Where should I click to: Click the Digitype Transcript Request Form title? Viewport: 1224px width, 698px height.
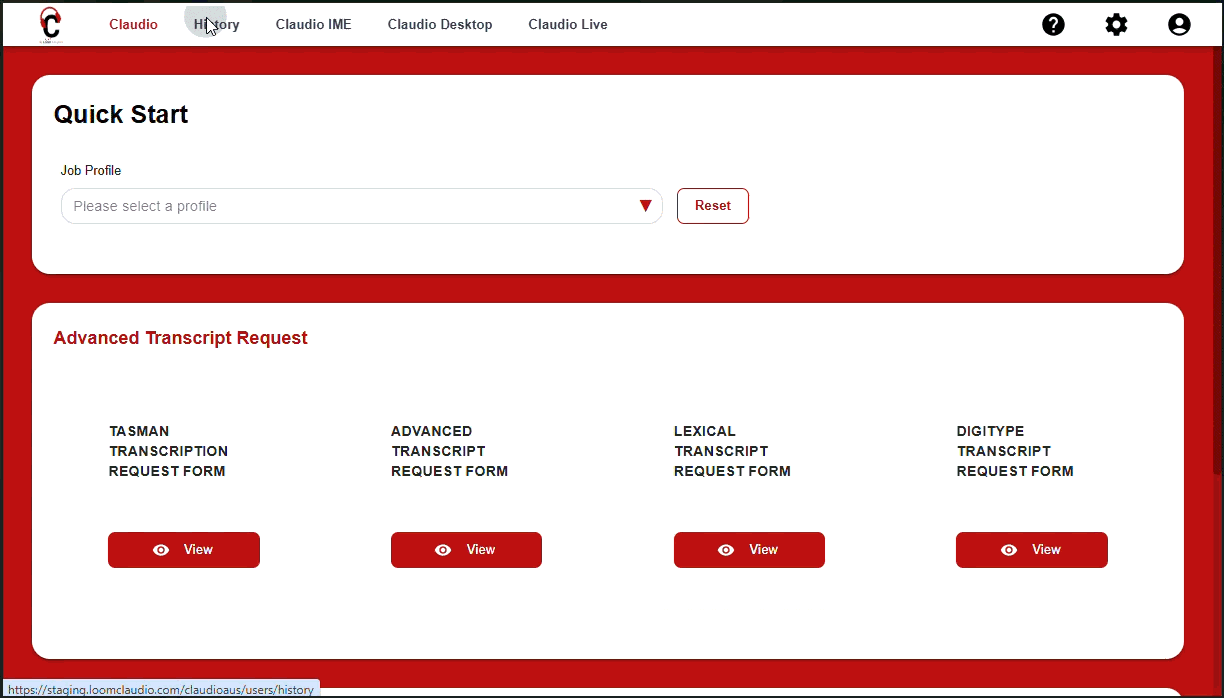pos(1014,451)
